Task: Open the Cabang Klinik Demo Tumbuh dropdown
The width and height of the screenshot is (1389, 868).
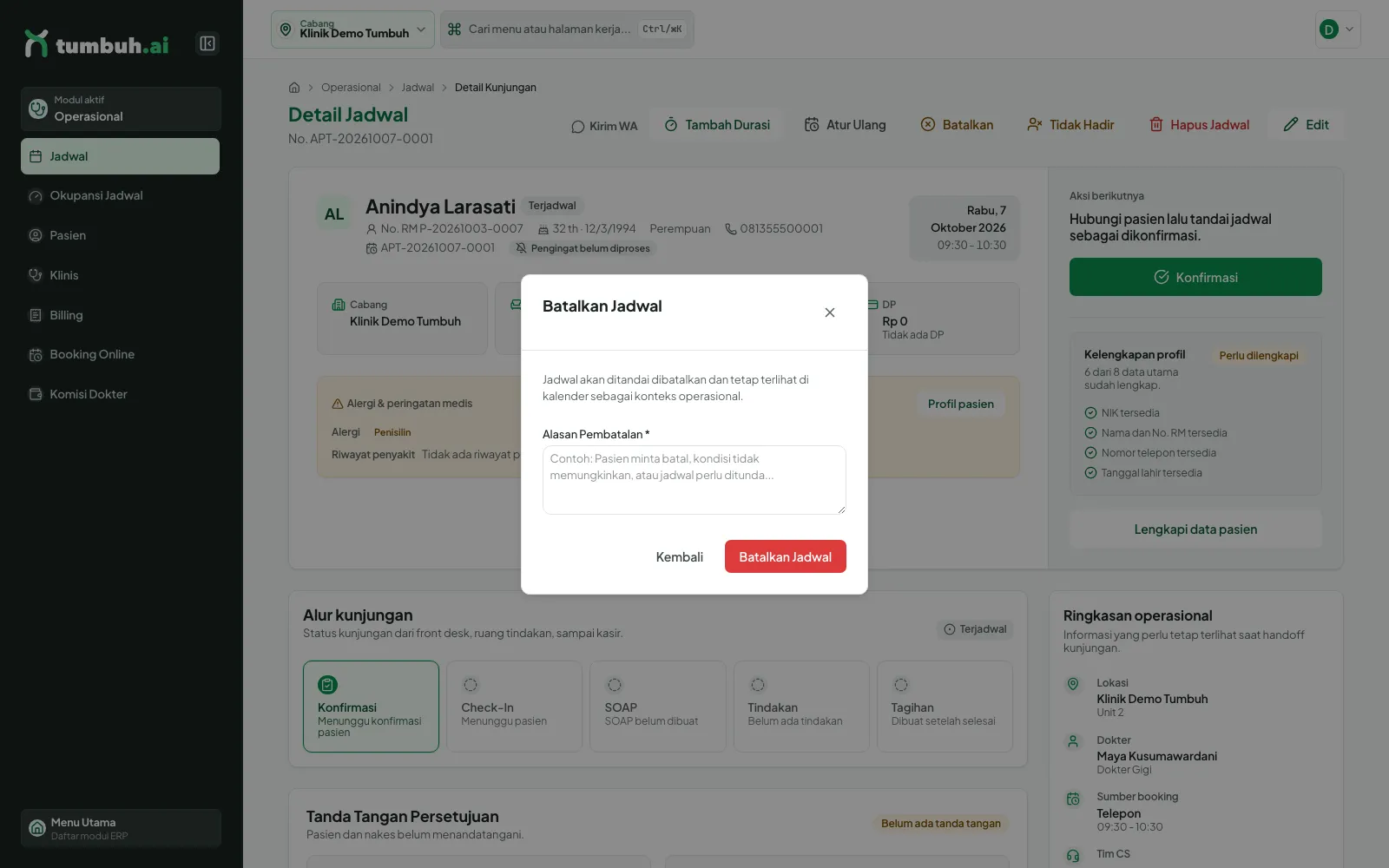Action: click(x=352, y=30)
